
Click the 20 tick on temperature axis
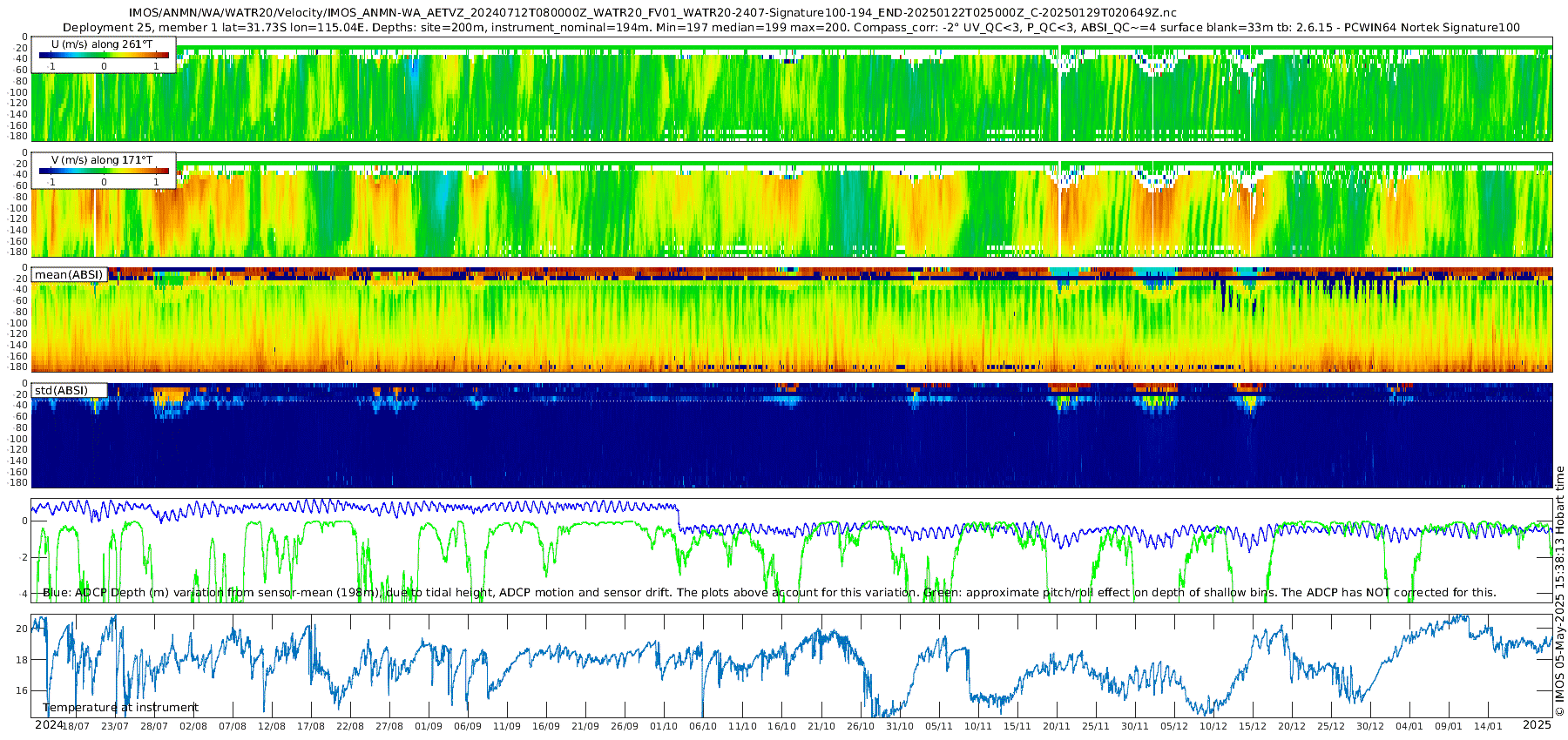click(x=22, y=629)
